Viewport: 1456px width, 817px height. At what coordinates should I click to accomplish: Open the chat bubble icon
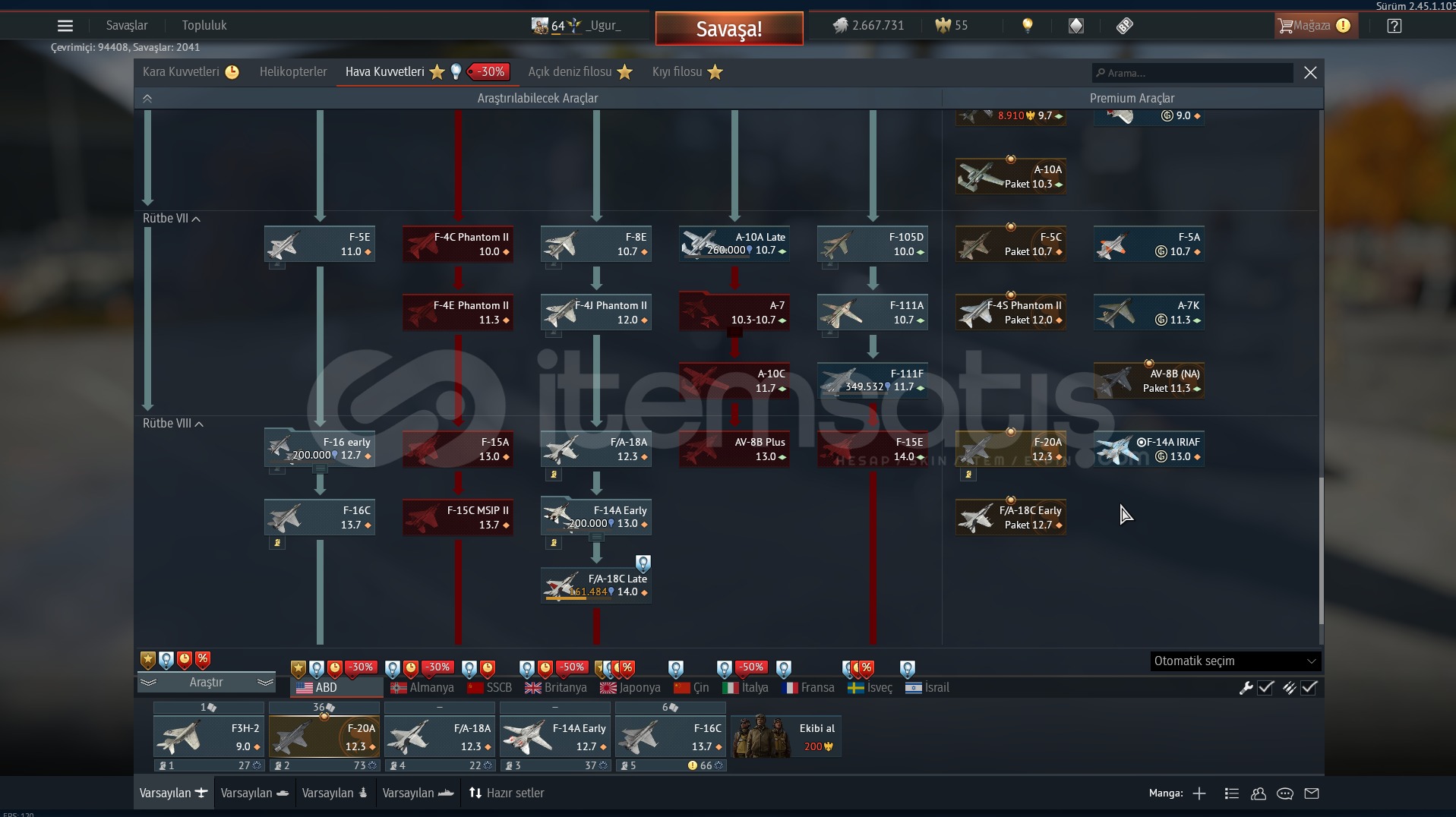[x=1284, y=793]
